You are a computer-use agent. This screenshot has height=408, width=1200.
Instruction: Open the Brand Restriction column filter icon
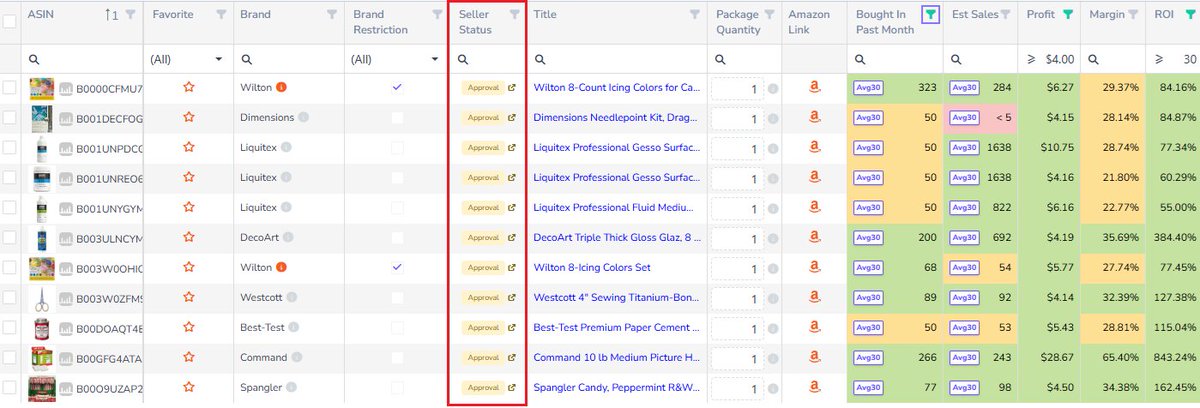coord(436,15)
